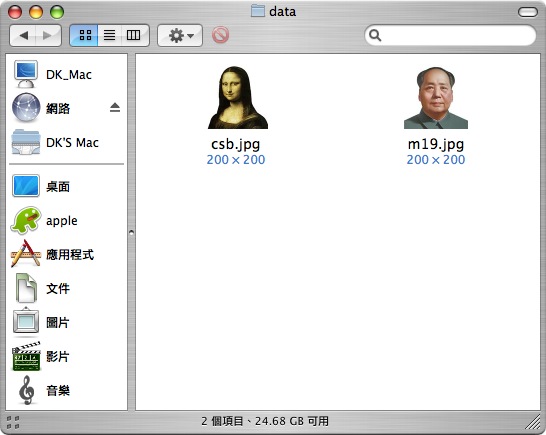Click the red prohibited burn icon
The height and width of the screenshot is (435, 546).
tap(220, 35)
